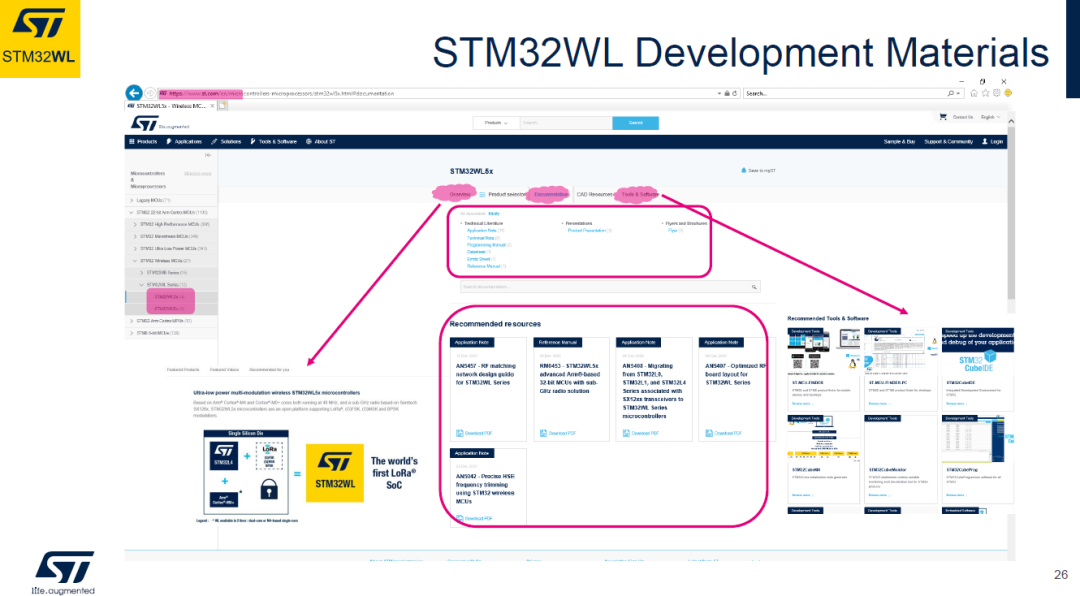Open the STM32CubeMX tool card
Screen dimensions: 1080x596
[823, 459]
